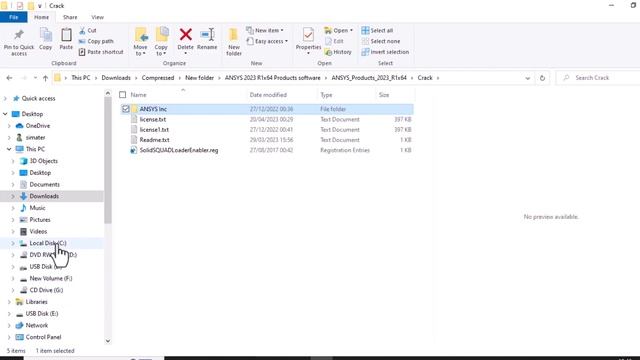
Task: Expand Quick access in navigation pane
Action: [5, 98]
